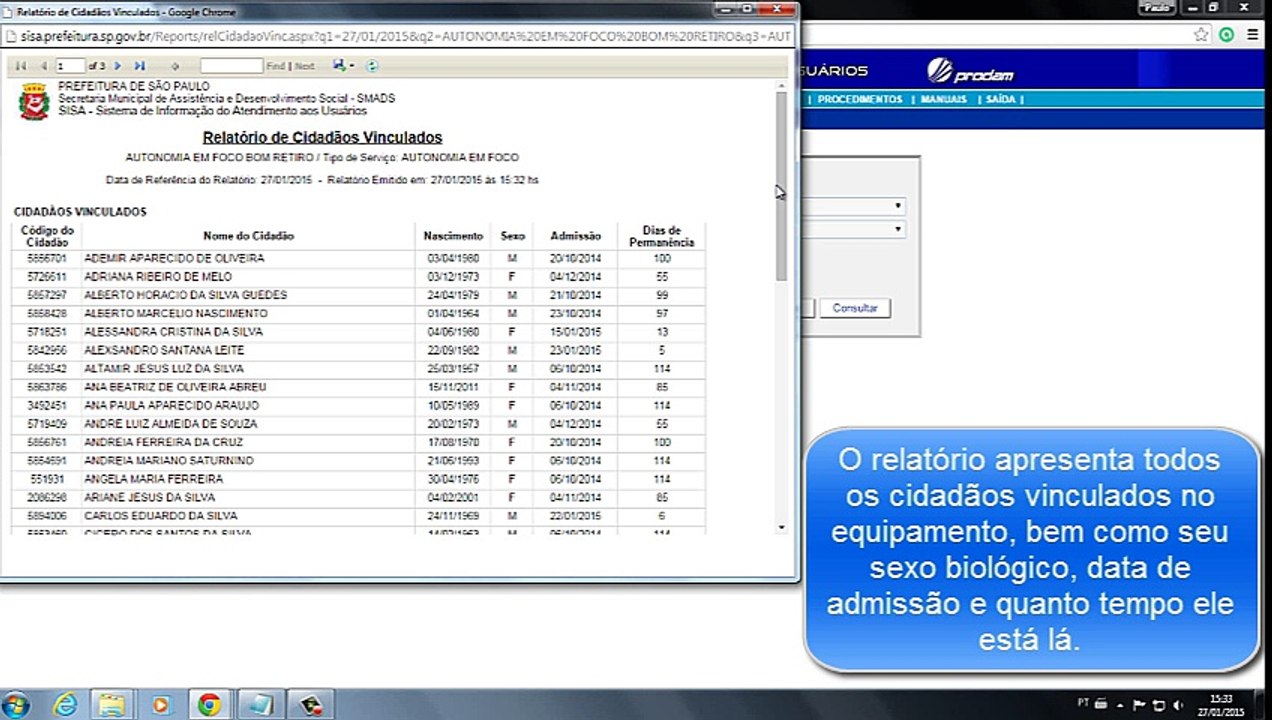Go to first page of report
The width and height of the screenshot is (1272, 720).
point(20,66)
